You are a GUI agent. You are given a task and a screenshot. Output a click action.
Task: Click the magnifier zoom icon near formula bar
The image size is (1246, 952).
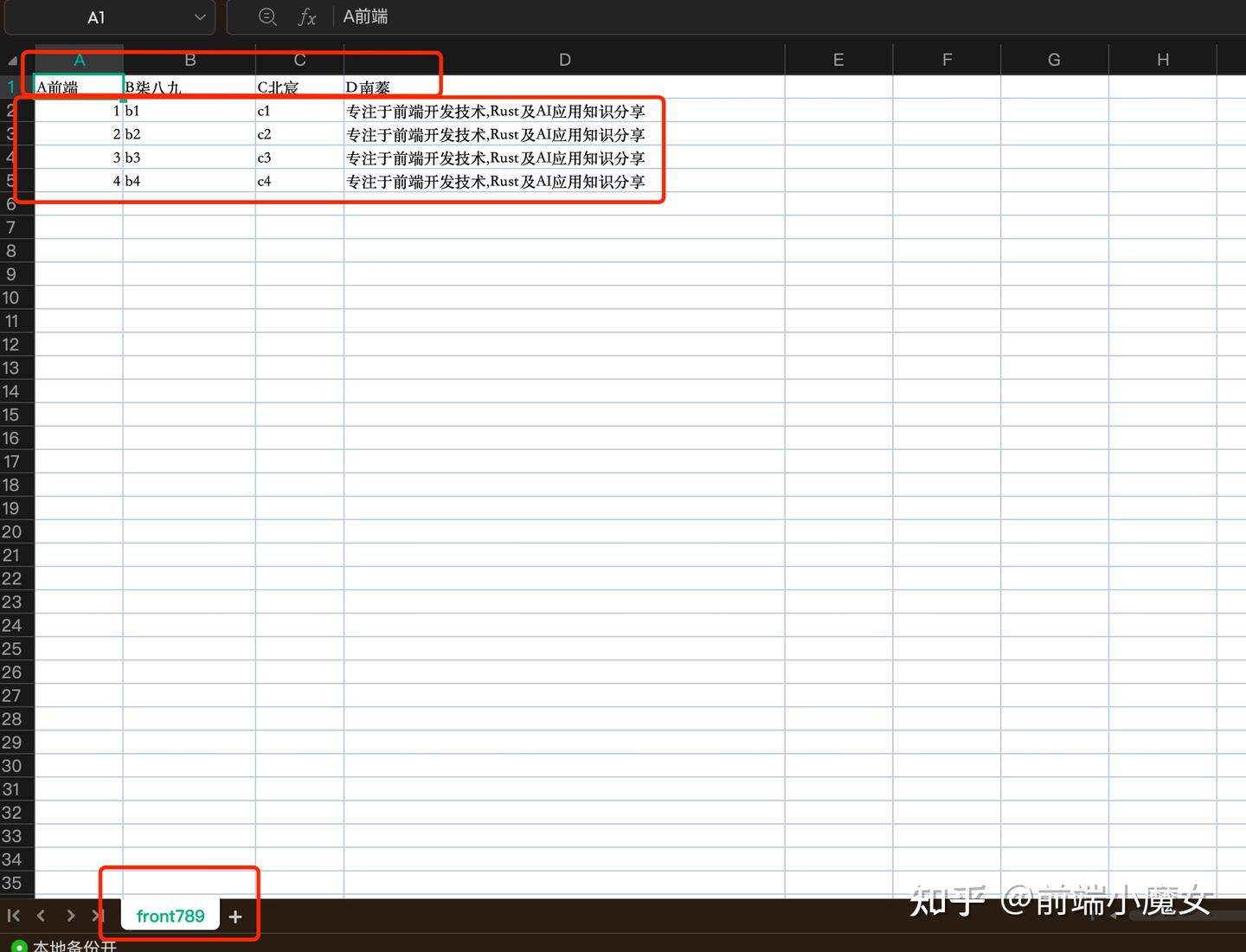coord(267,16)
